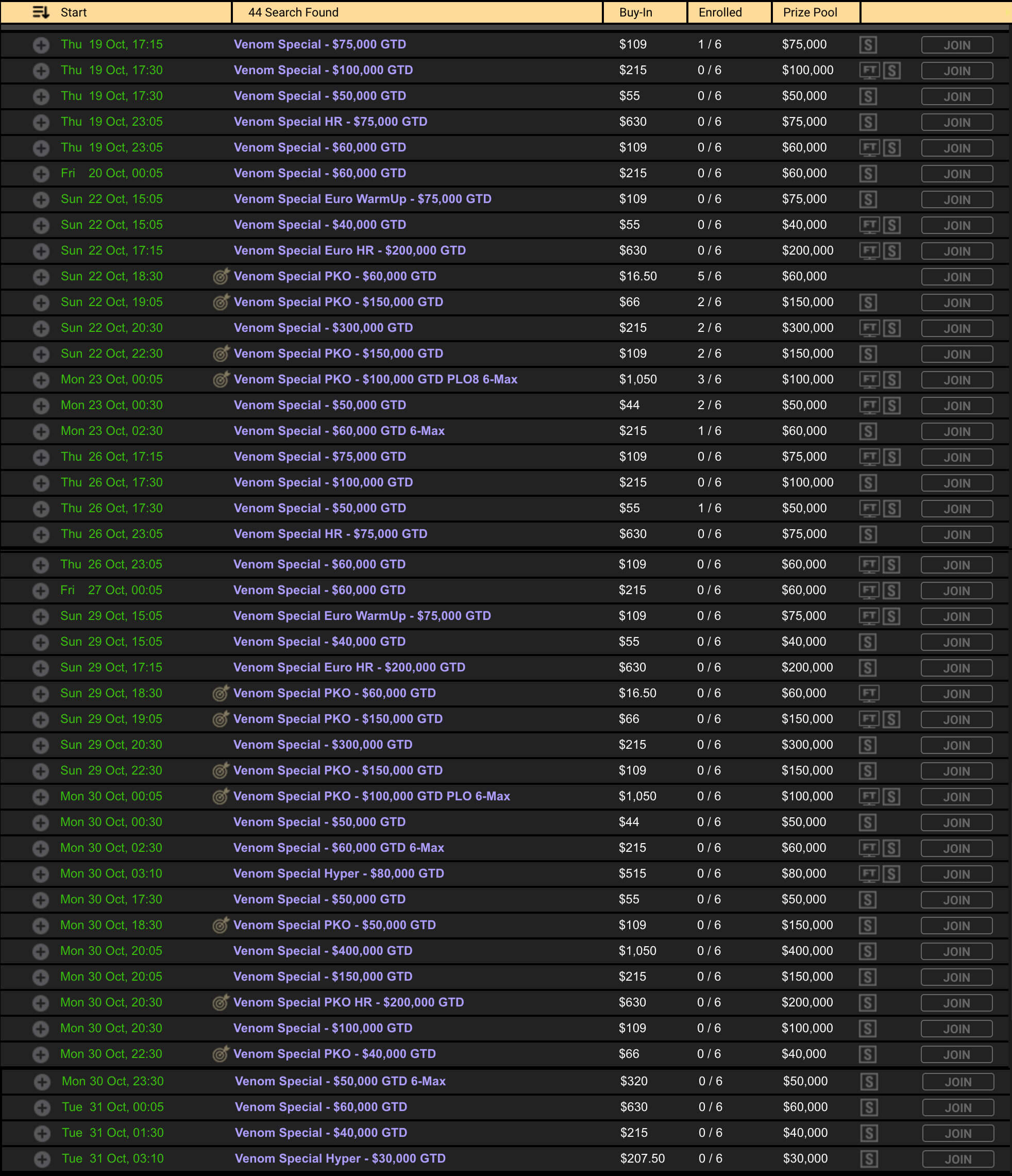Screen dimensions: 1012x1176
Task: Click the PKO target icon on the PKO HR $200,000 row
Action: [220, 1002]
